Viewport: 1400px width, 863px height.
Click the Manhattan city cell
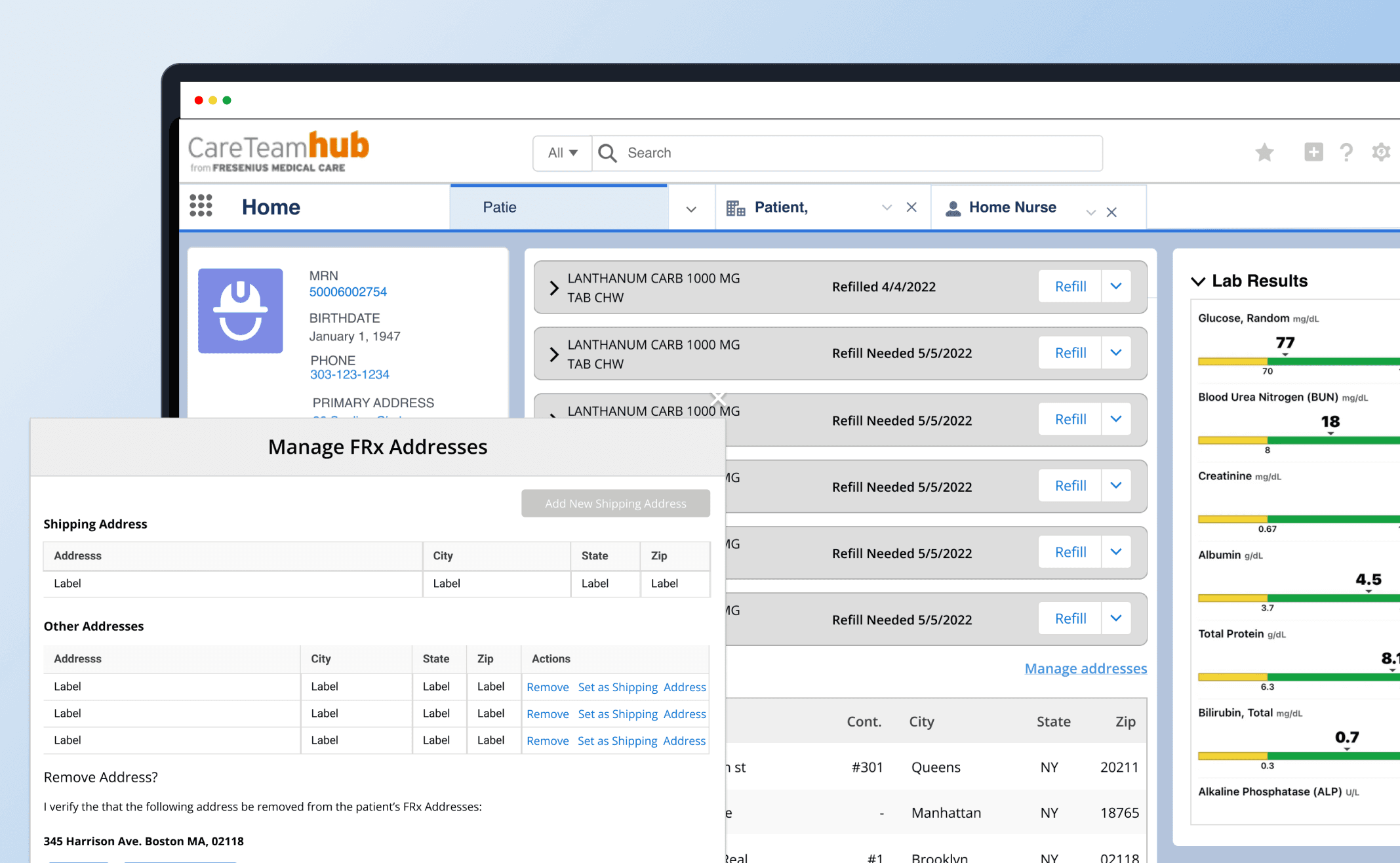[946, 813]
